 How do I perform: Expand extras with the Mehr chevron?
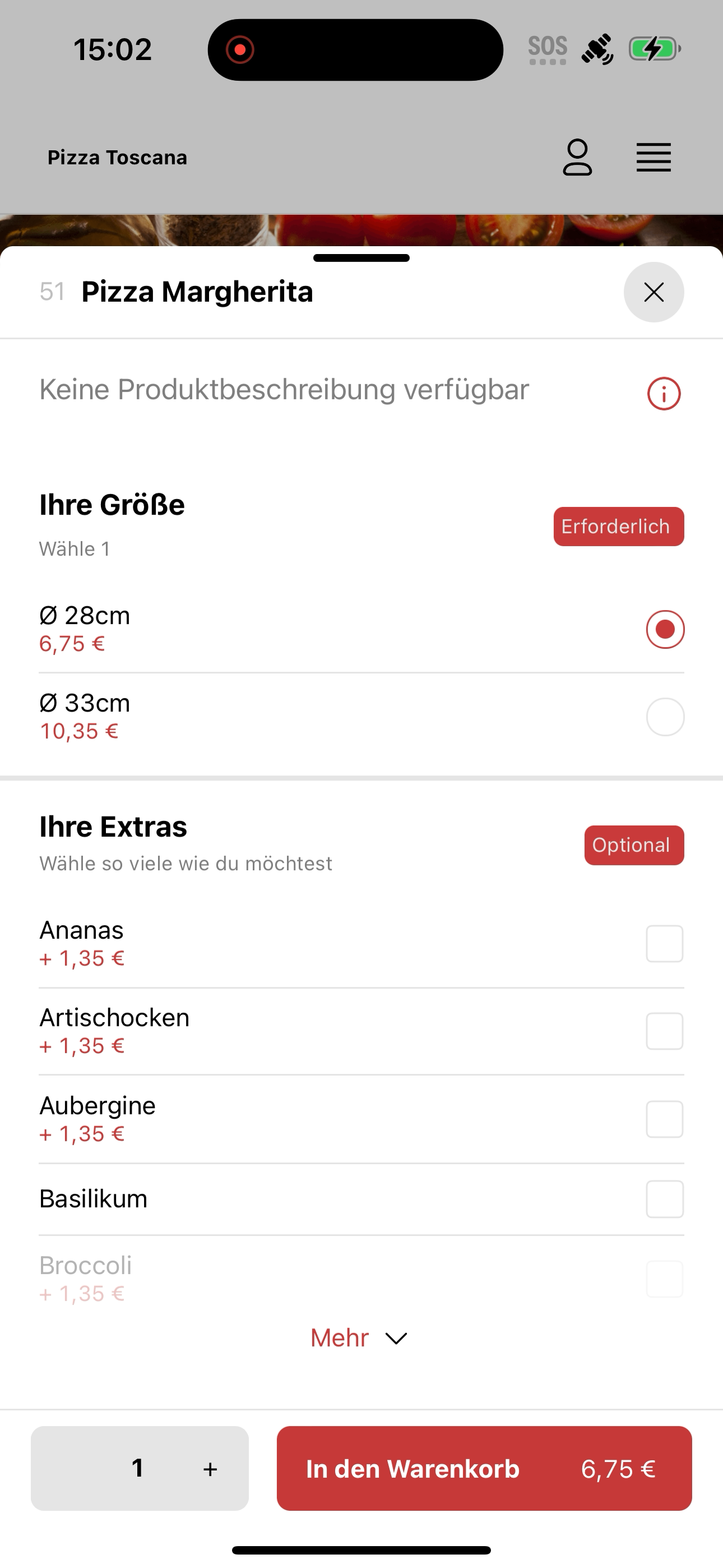tap(396, 1339)
